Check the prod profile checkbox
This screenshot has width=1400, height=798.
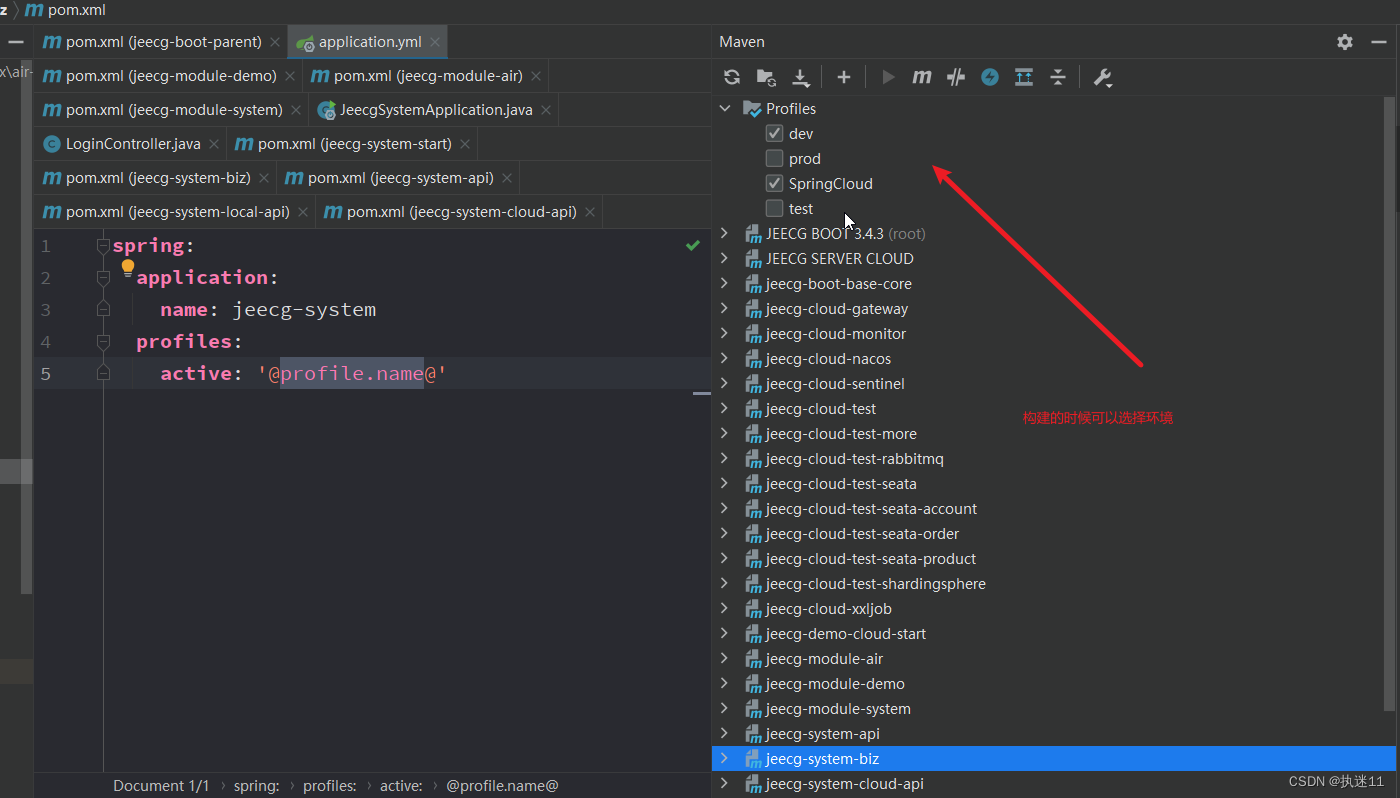774,158
